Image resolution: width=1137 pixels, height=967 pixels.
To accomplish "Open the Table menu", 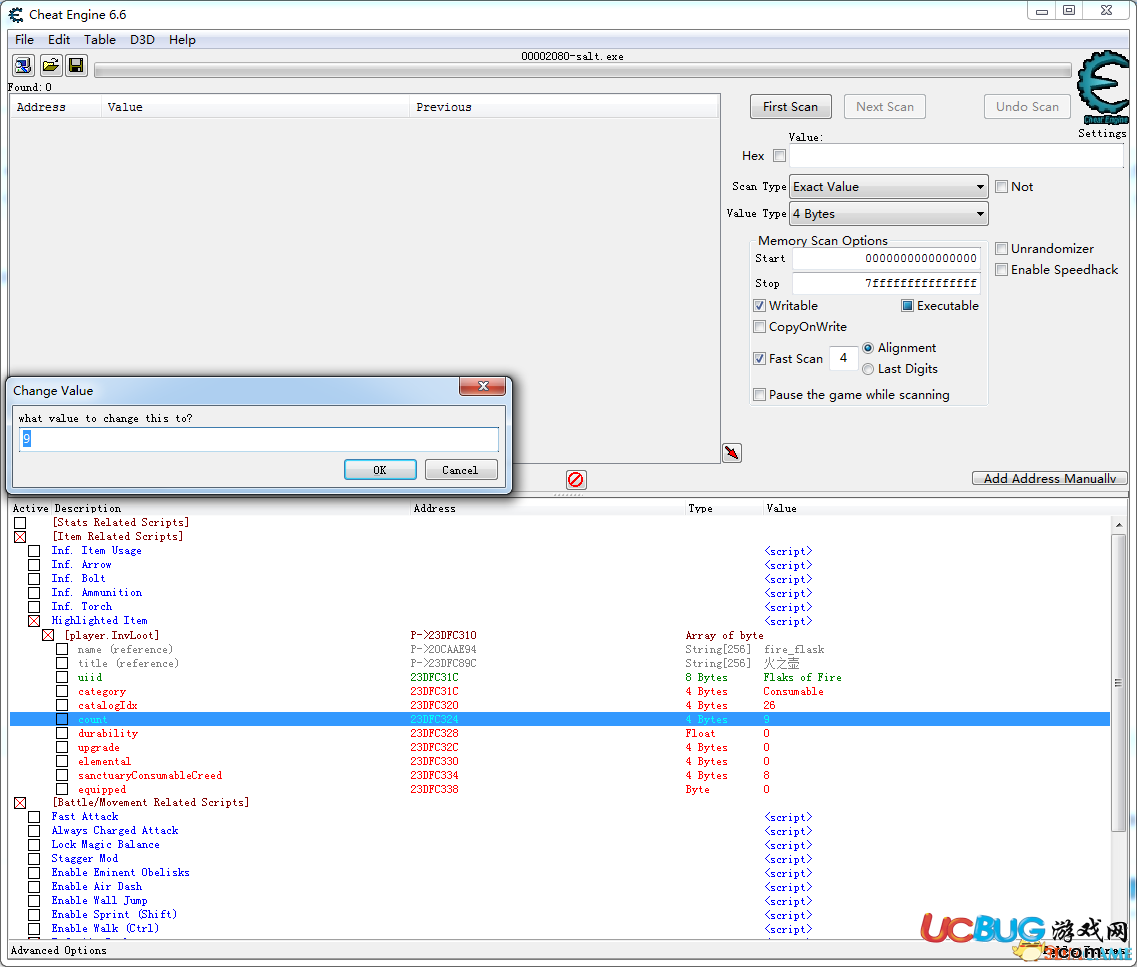I will pyautogui.click(x=99, y=40).
